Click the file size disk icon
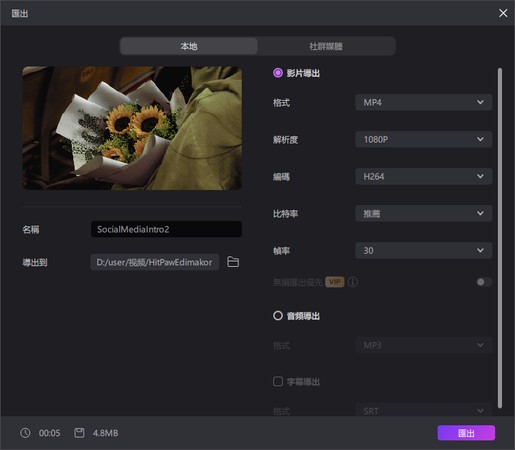Screen dimensions: 515x450 coord(79,433)
